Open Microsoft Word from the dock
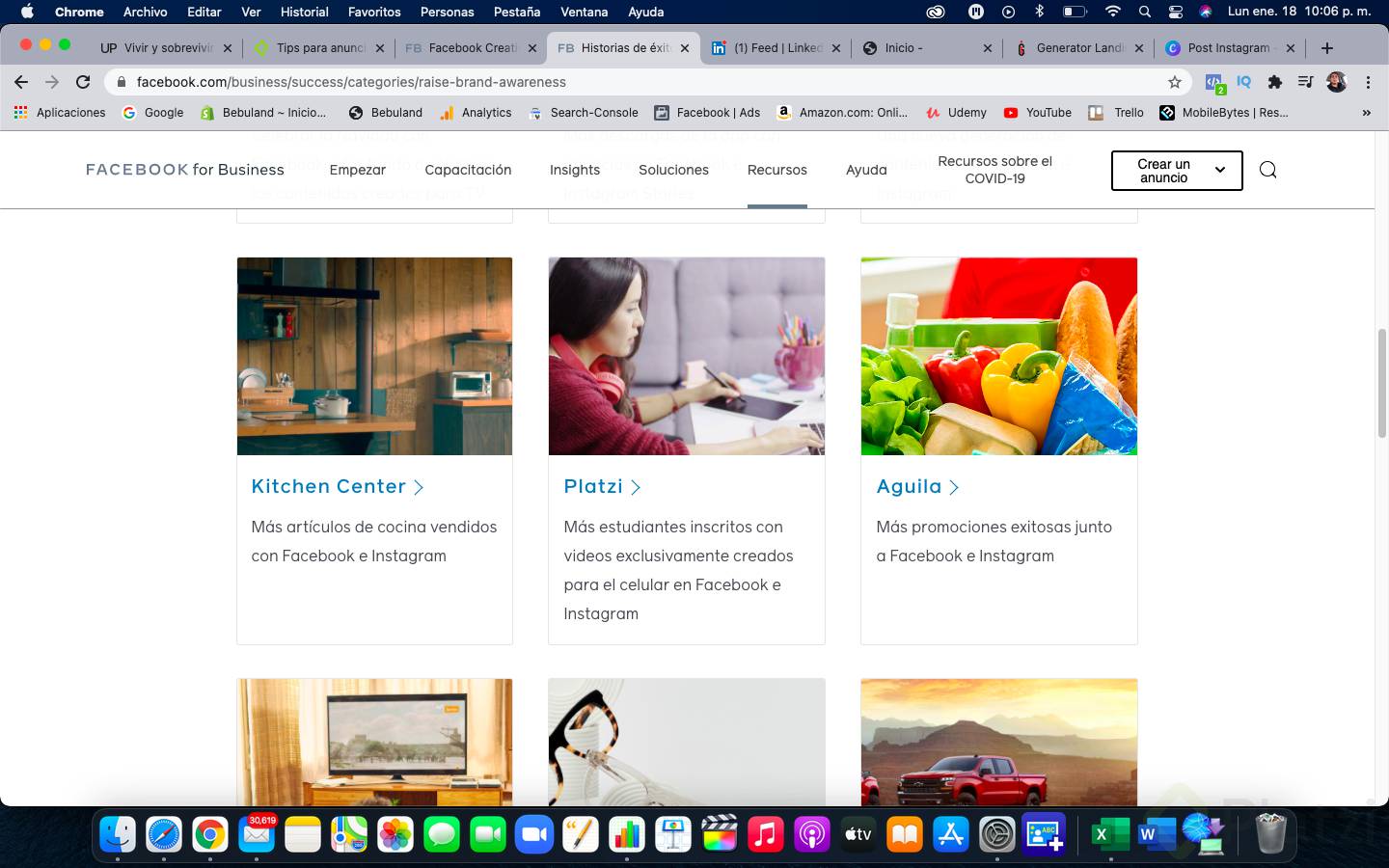Screen dimensions: 1389x868 point(1157,834)
